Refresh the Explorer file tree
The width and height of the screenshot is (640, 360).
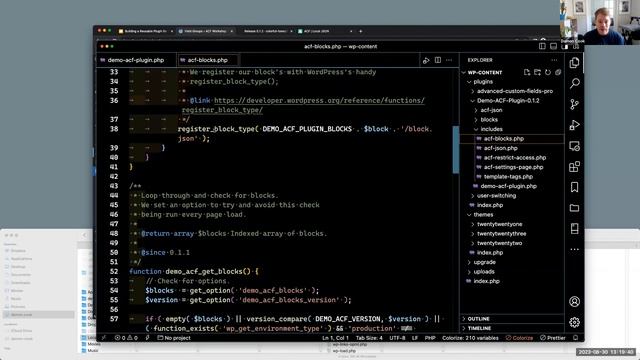pos(548,72)
